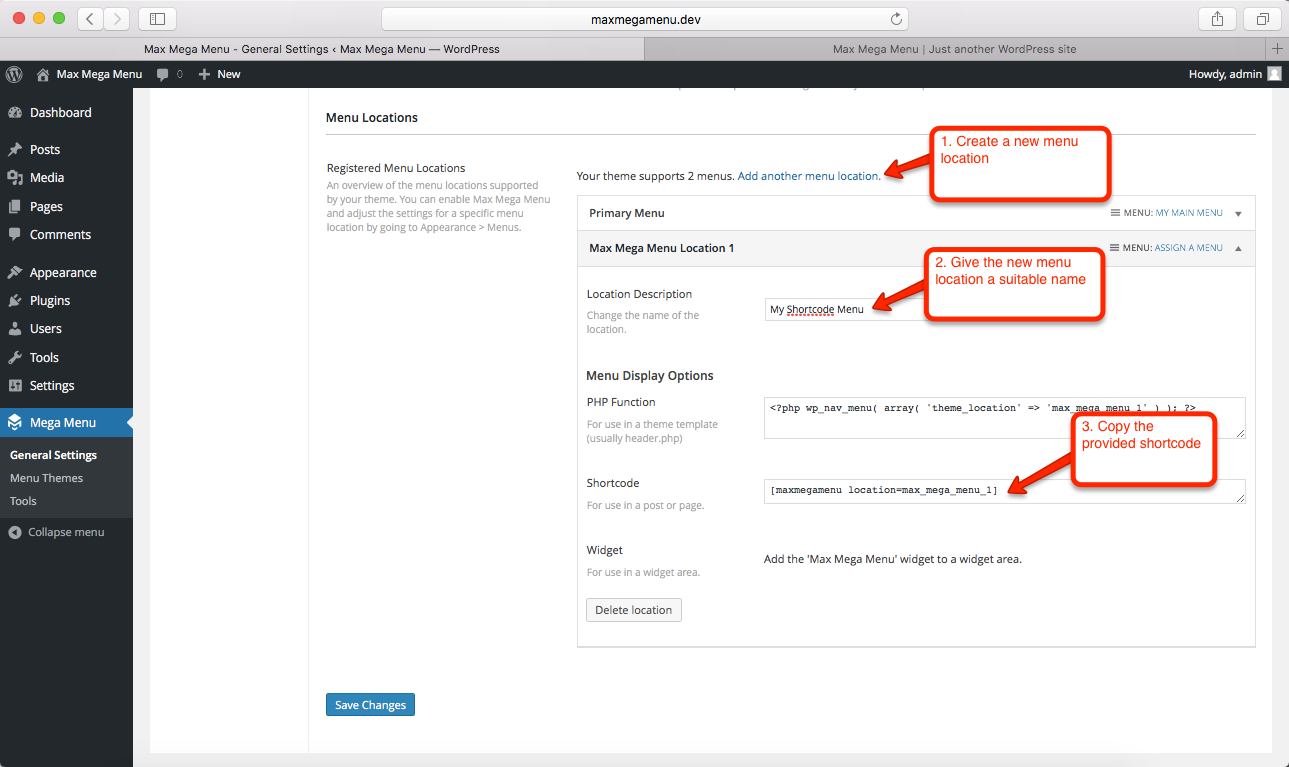Select the General Settings WordPress tab

[322, 49]
